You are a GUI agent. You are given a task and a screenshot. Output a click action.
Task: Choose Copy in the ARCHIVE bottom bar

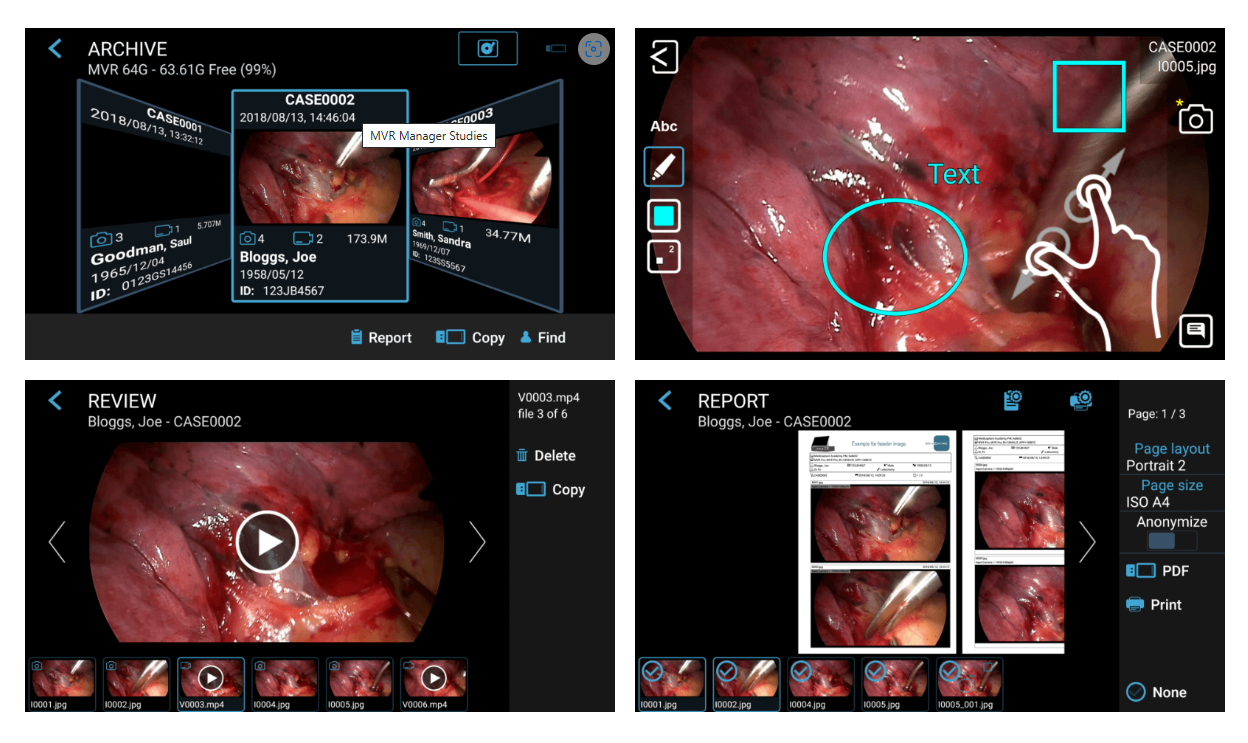click(470, 338)
